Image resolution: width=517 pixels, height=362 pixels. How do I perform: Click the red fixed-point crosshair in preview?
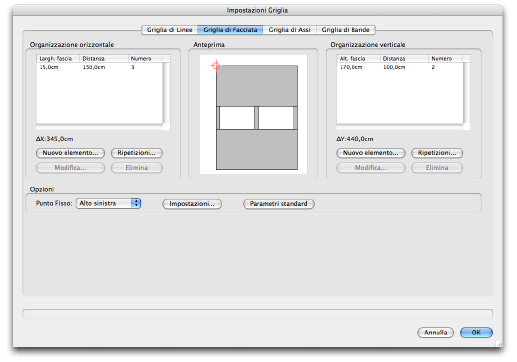[x=216, y=66]
